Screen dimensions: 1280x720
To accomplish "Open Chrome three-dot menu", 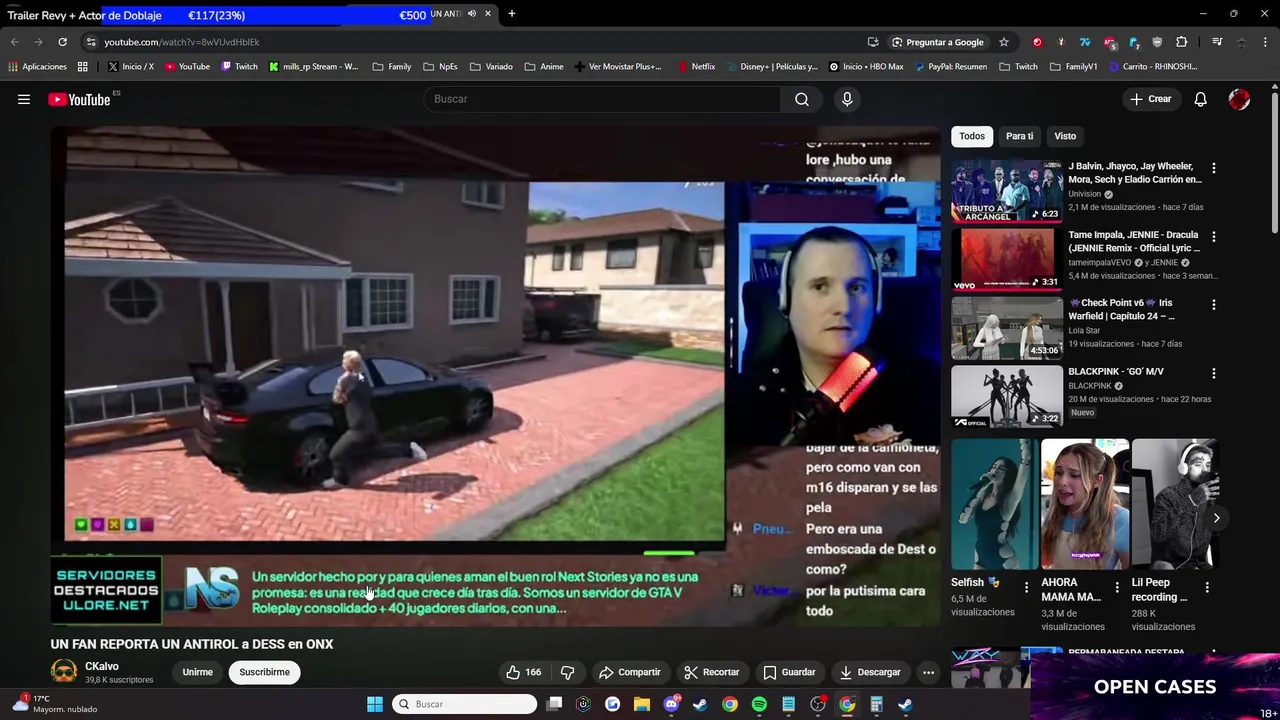I will point(1266,42).
